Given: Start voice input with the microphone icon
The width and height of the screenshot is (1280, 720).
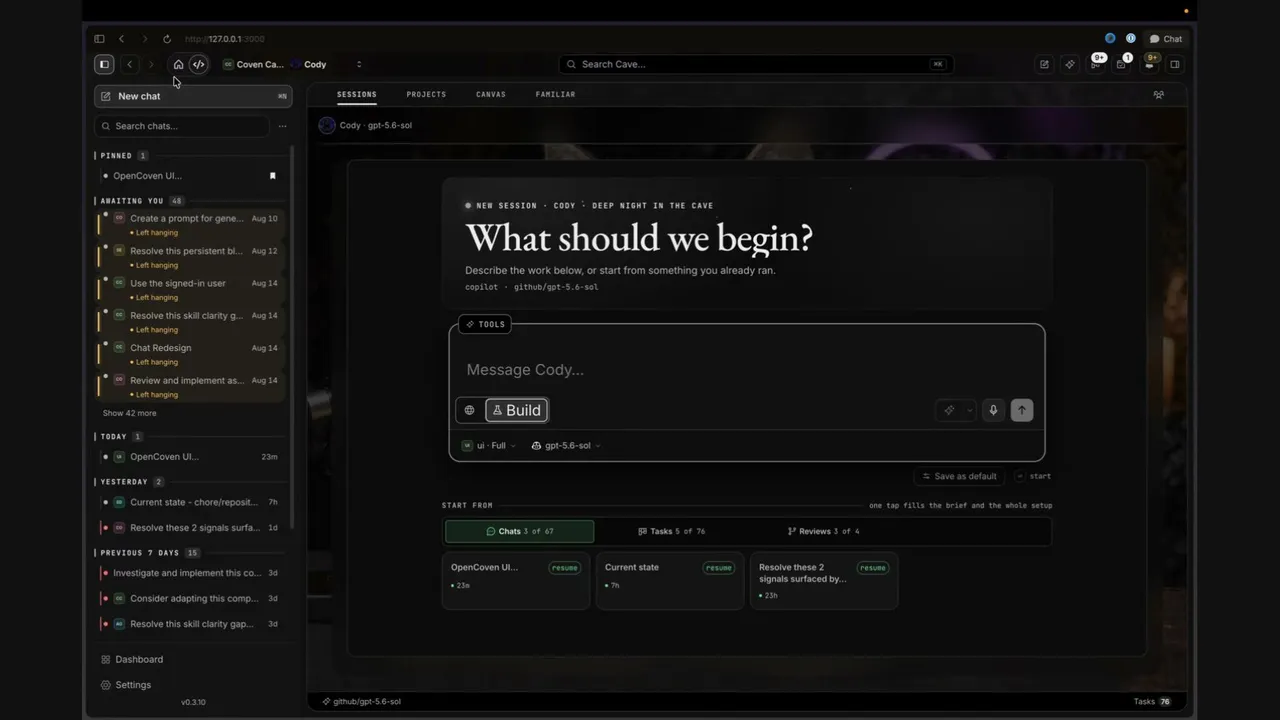Looking at the screenshot, I should tap(993, 410).
